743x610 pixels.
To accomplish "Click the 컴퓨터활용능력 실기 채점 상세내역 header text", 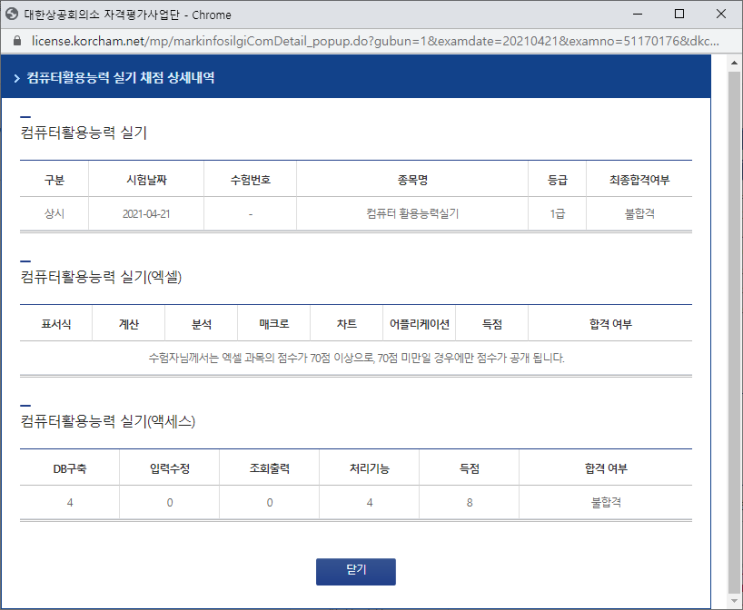I will pos(120,78).
